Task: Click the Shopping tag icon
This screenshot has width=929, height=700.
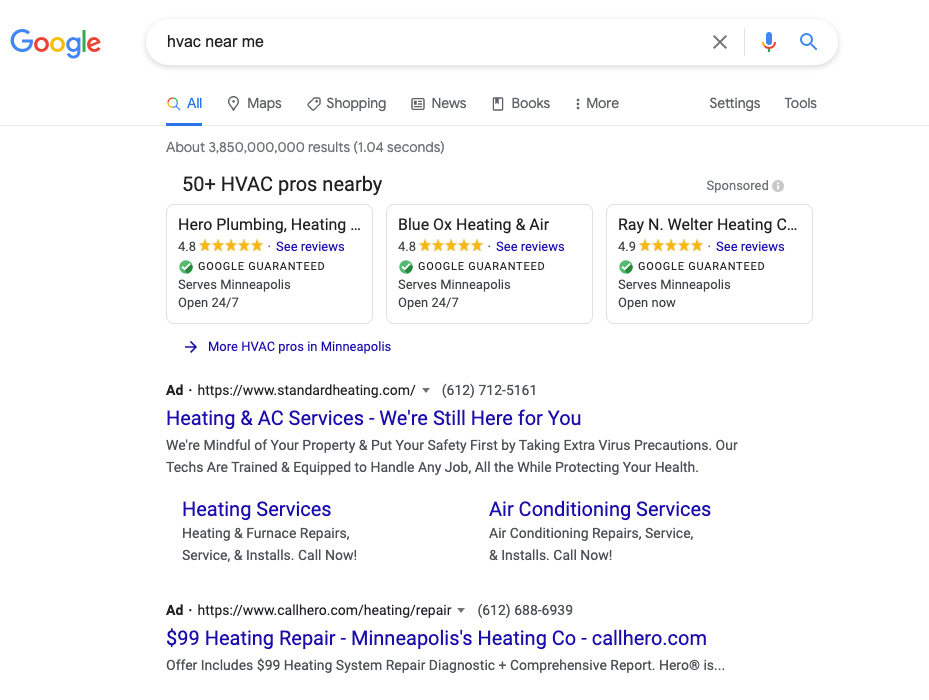Action: coord(312,103)
